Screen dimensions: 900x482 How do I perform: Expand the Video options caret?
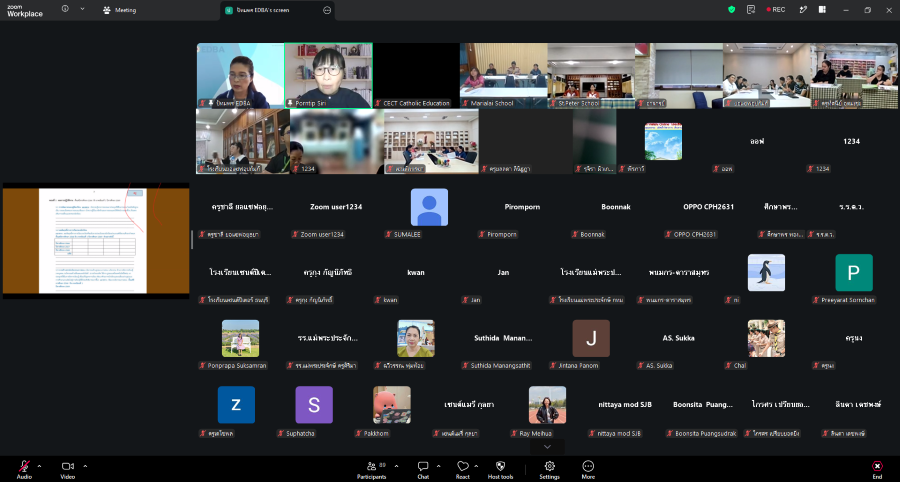point(85,466)
